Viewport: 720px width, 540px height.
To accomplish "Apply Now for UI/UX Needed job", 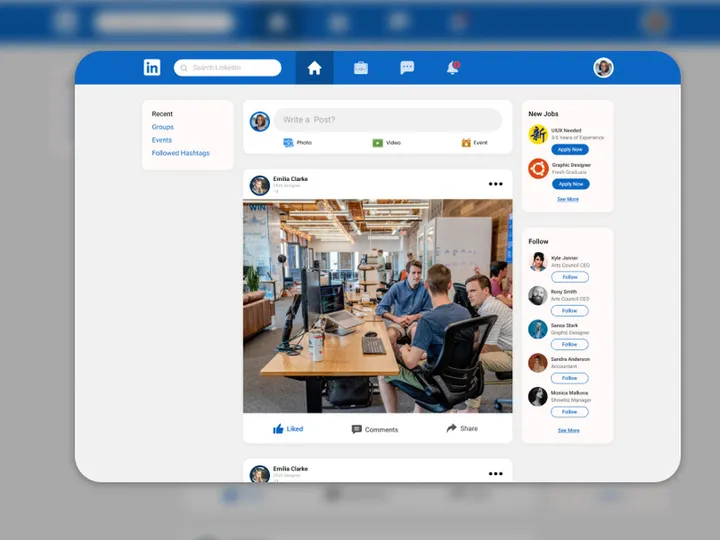I will pos(570,150).
